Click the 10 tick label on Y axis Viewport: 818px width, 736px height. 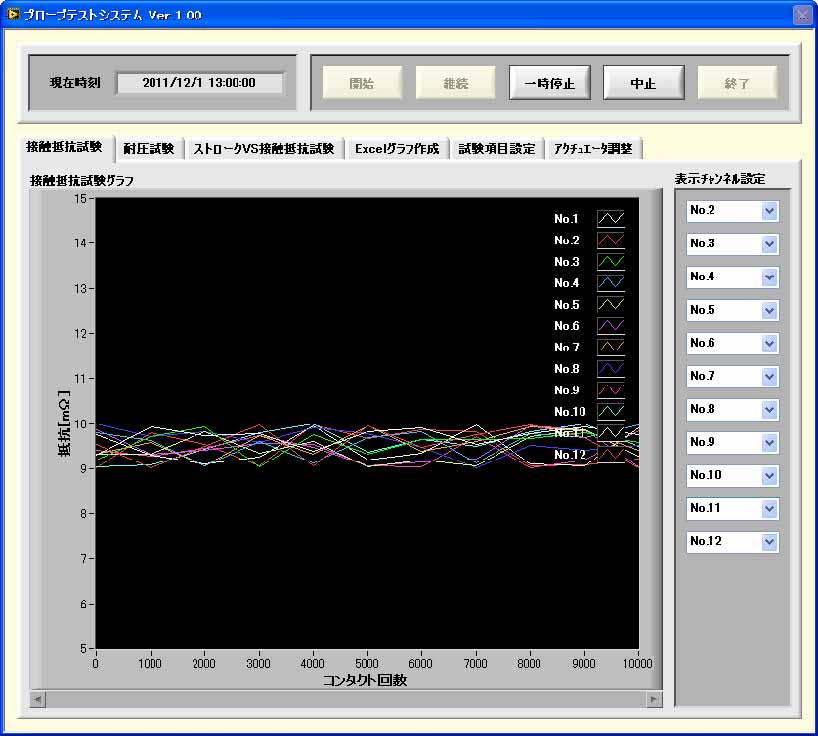click(80, 424)
